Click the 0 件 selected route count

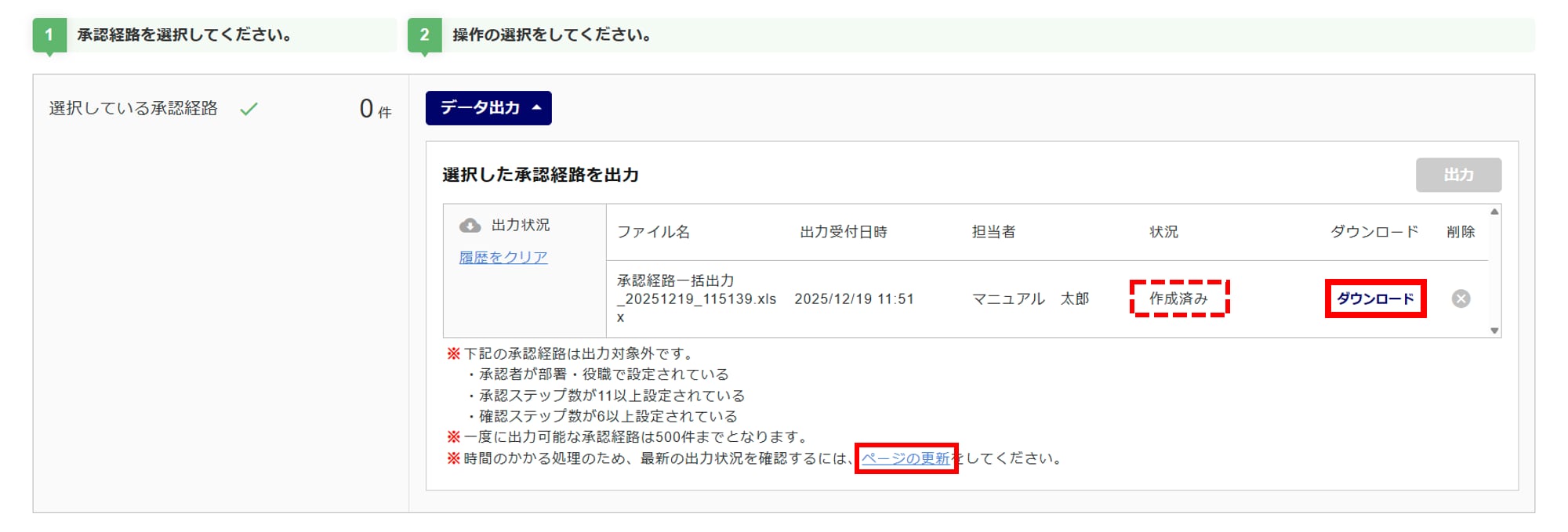click(x=375, y=109)
